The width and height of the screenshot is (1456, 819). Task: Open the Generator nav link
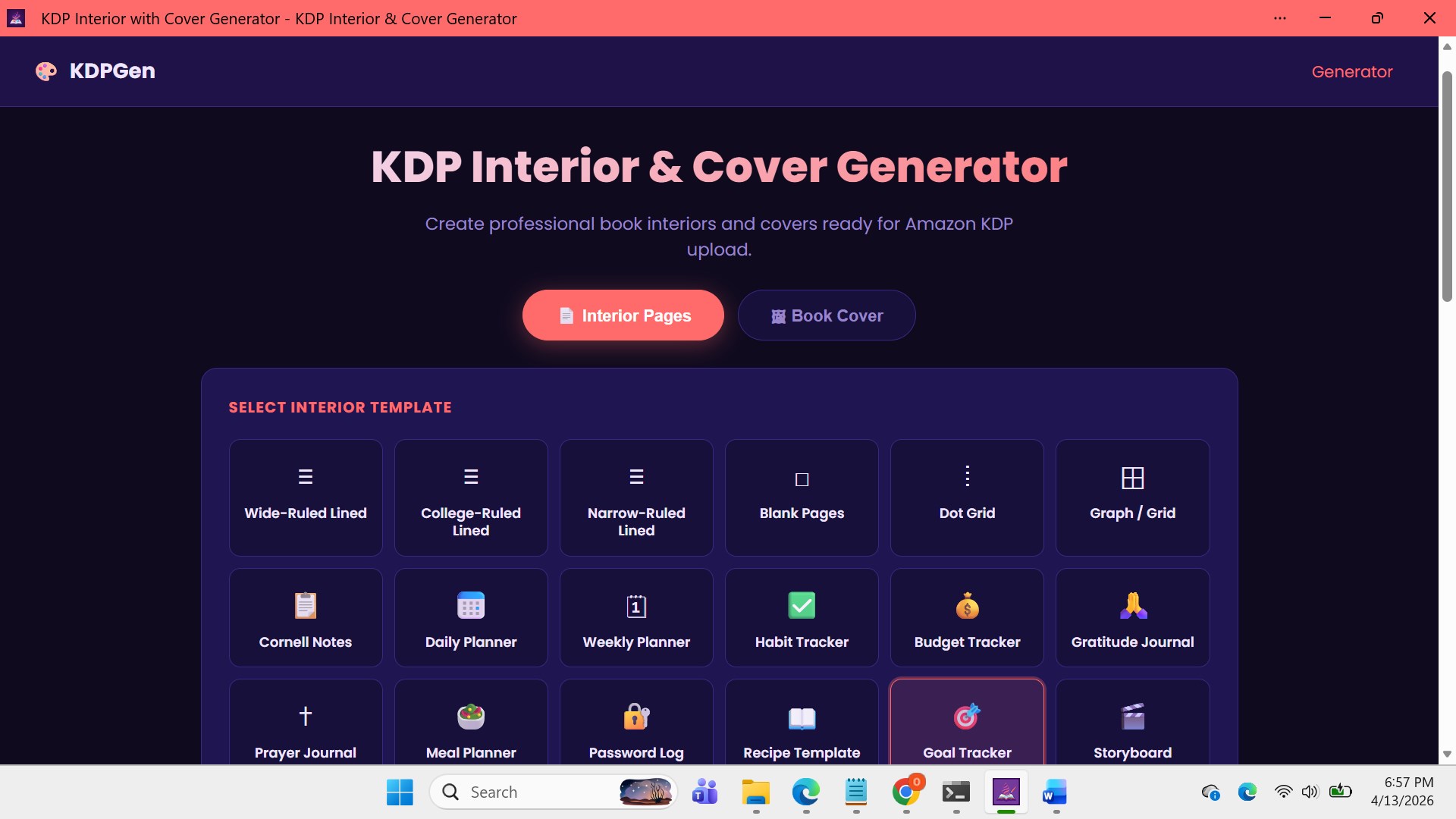1352,71
